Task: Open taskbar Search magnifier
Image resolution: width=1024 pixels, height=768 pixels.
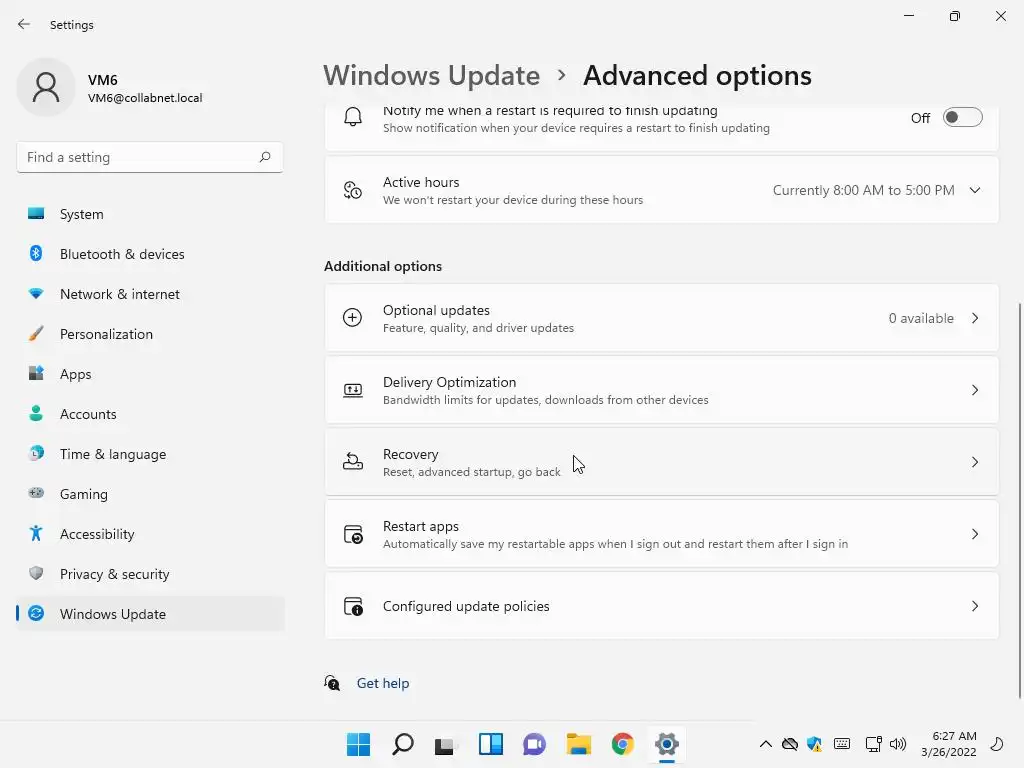Action: tap(402, 744)
